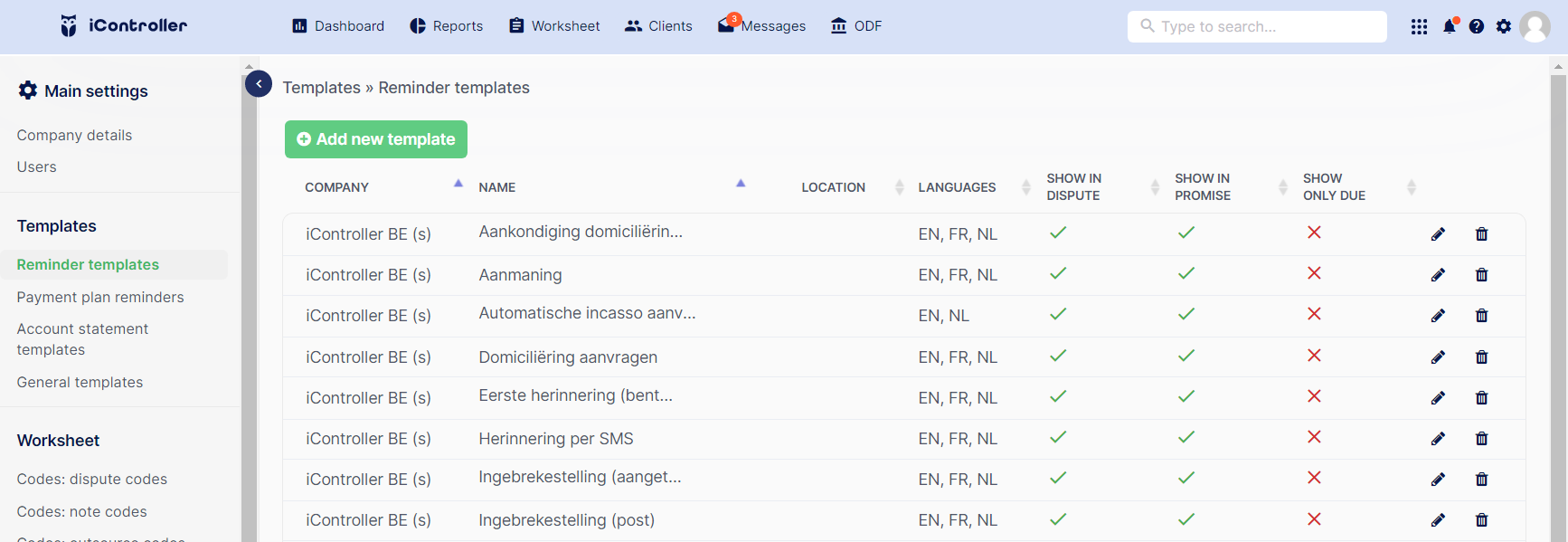Open the help question mark icon
This screenshot has width=1568, height=542.
pos(1477,26)
